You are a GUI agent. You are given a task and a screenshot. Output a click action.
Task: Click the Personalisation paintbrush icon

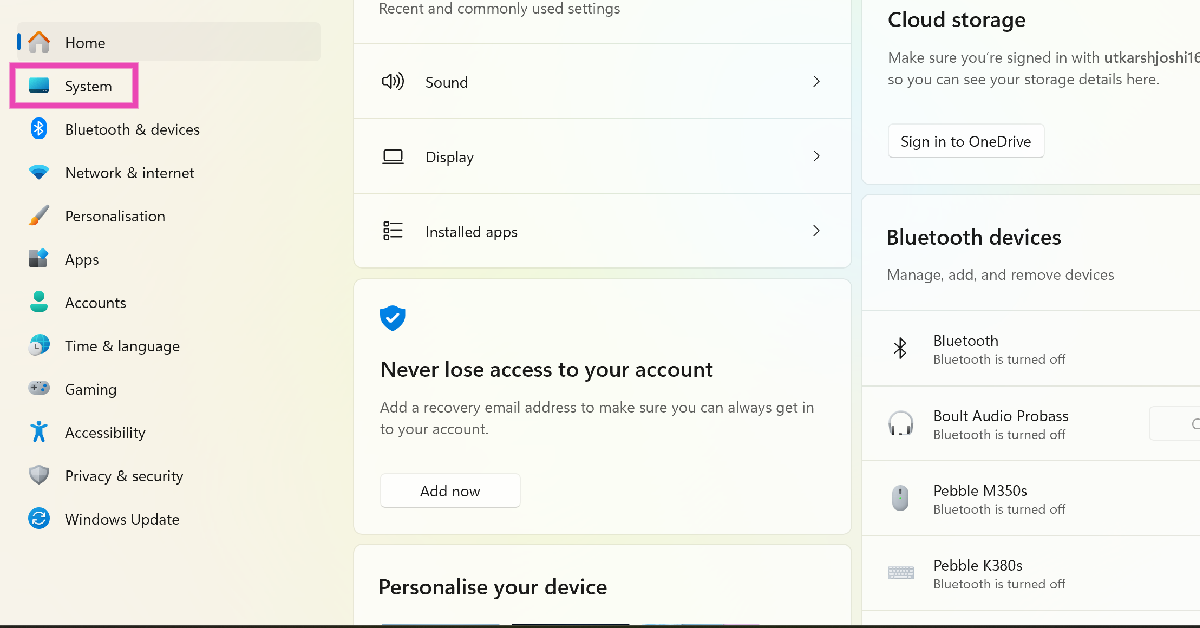pos(39,216)
